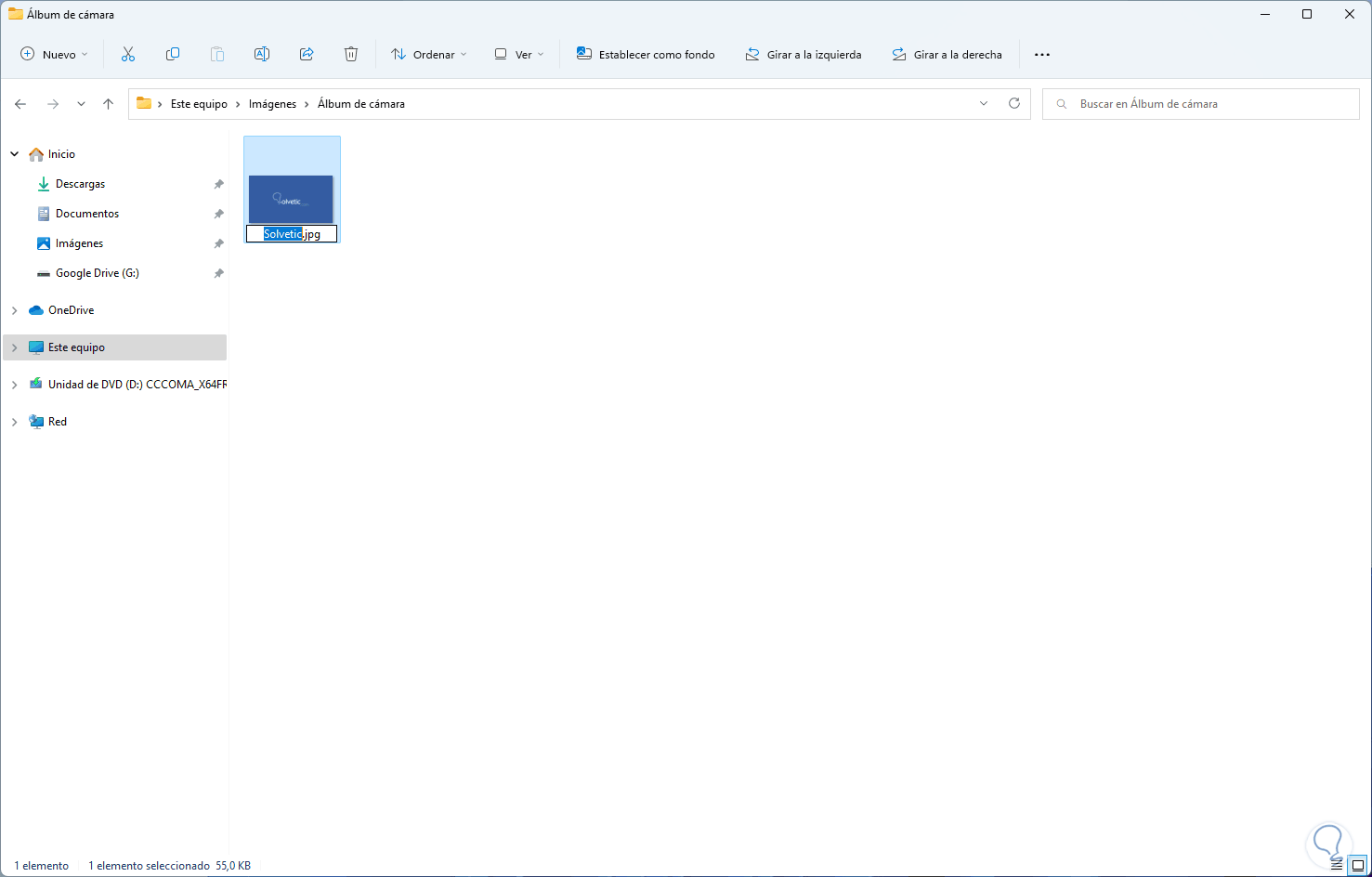Click the Cut scissors icon
Screen dimensions: 1372x877
128,55
